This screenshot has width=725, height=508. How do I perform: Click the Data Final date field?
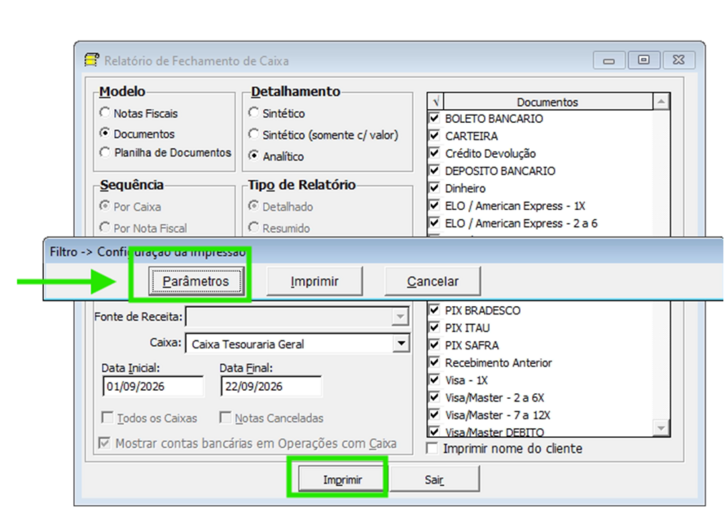pos(271,386)
